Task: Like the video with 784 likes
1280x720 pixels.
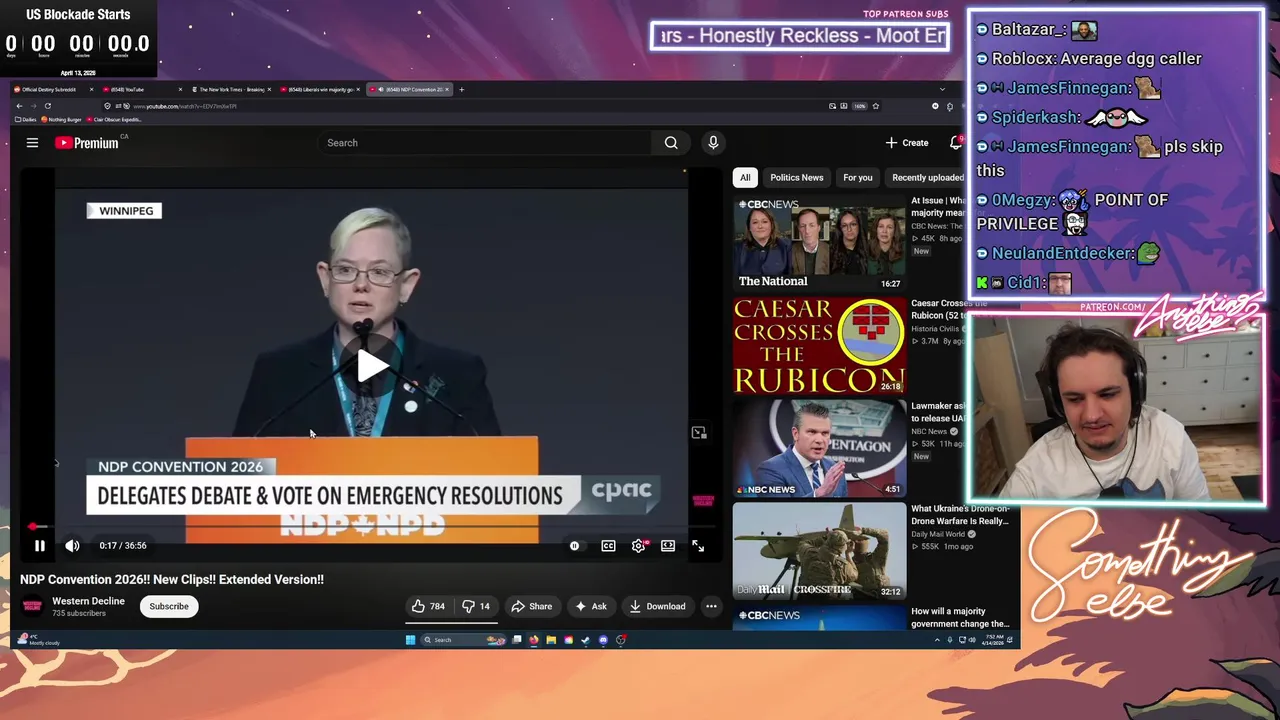Action: (x=428, y=606)
